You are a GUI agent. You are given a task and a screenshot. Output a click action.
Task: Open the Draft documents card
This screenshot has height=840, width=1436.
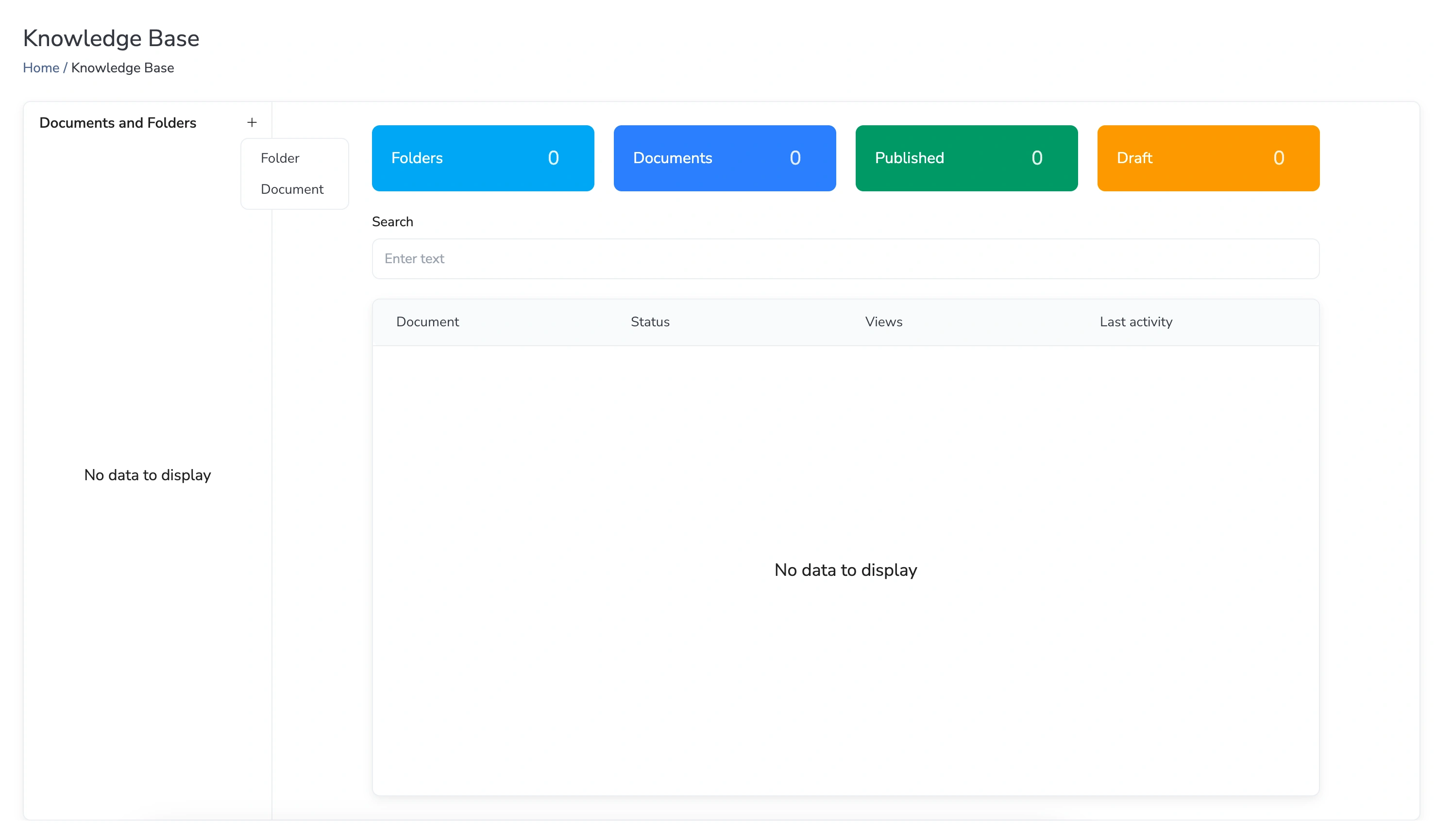pos(1208,158)
